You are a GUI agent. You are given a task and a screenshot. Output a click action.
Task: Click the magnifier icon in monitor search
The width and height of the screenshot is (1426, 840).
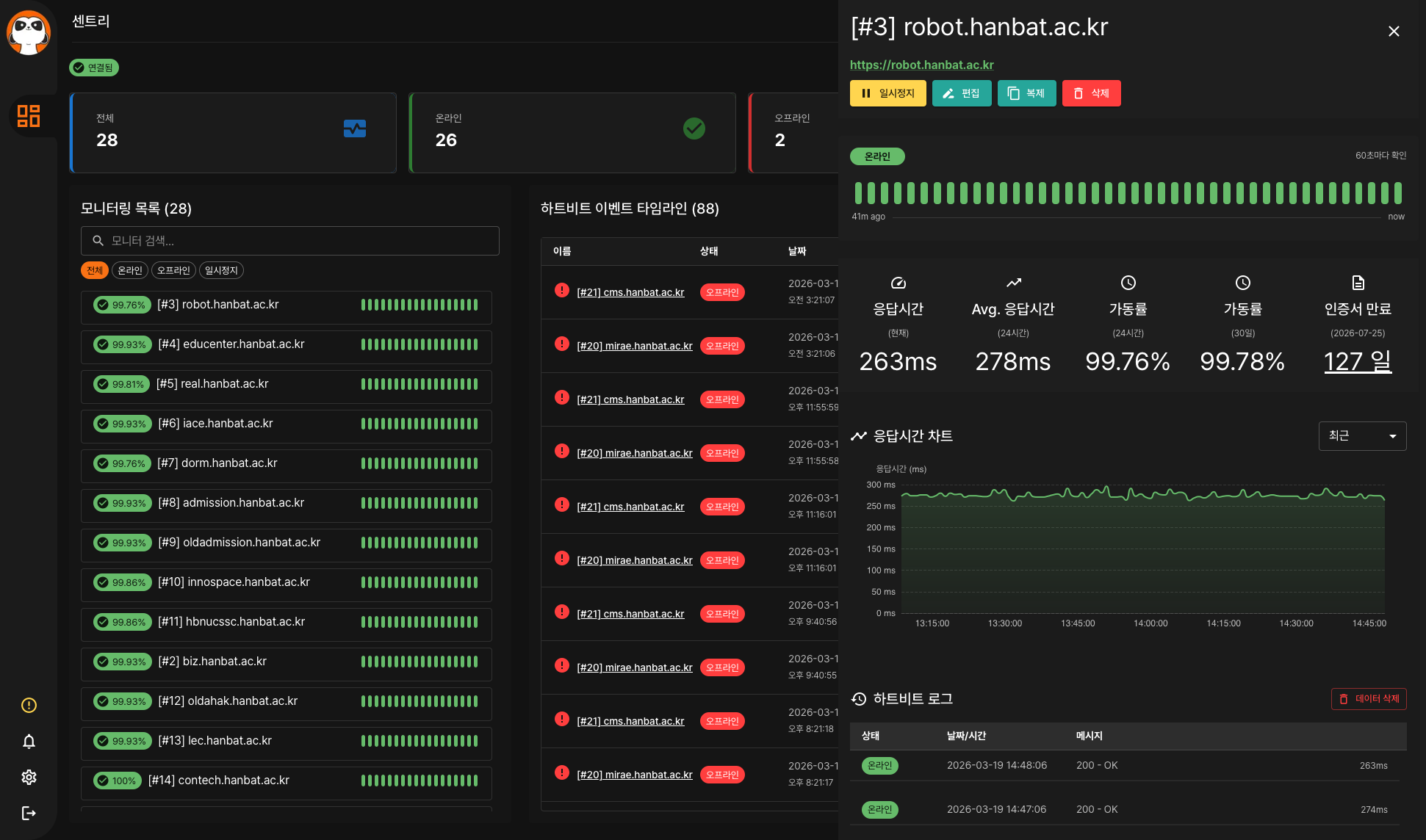tap(98, 241)
